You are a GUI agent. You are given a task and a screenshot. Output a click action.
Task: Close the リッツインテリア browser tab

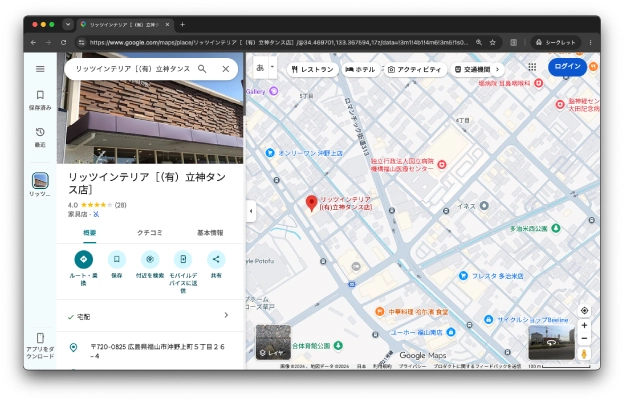click(x=168, y=25)
